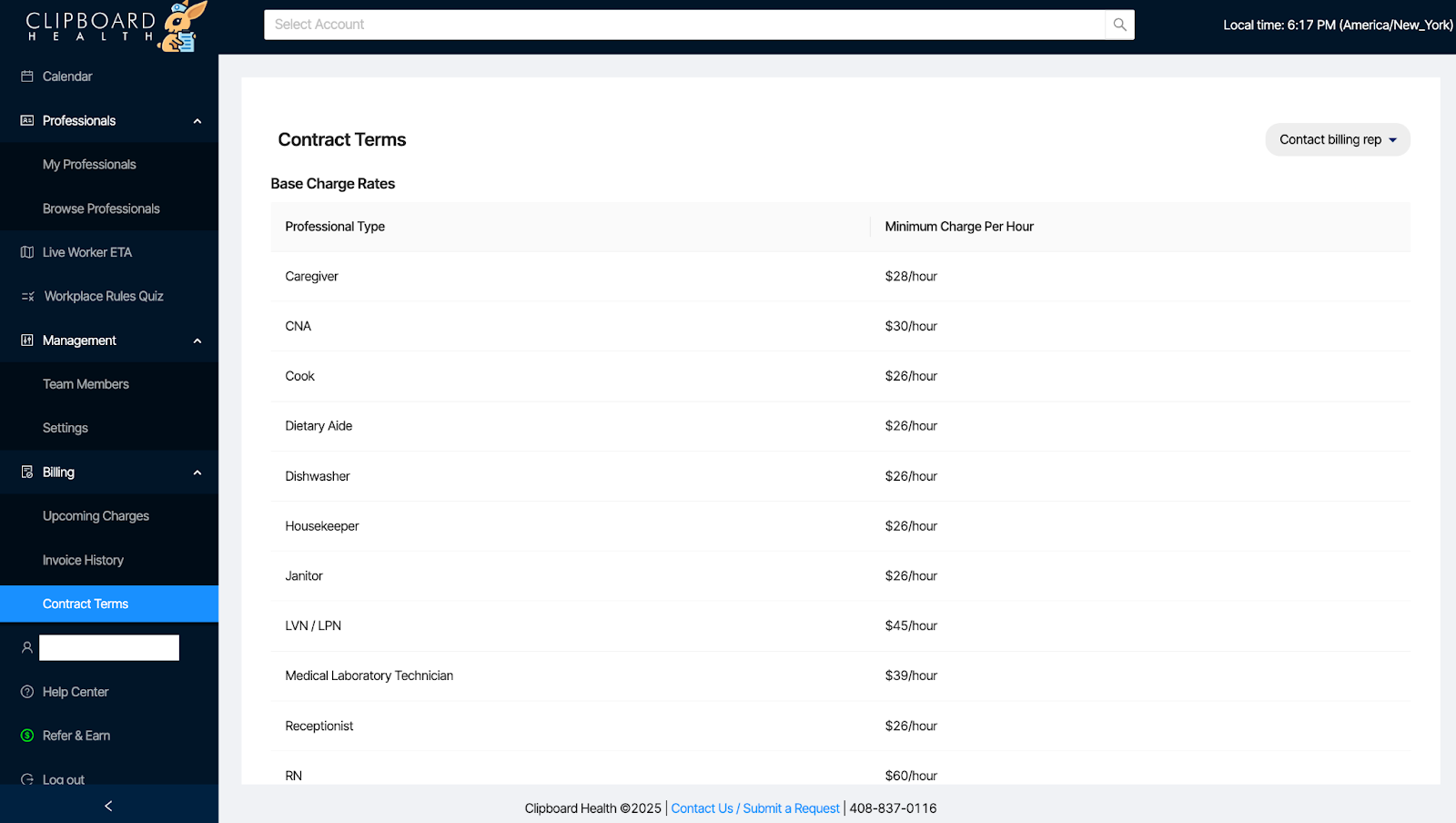Click the redacted user name box
The width and height of the screenshot is (1456, 823).
(109, 647)
